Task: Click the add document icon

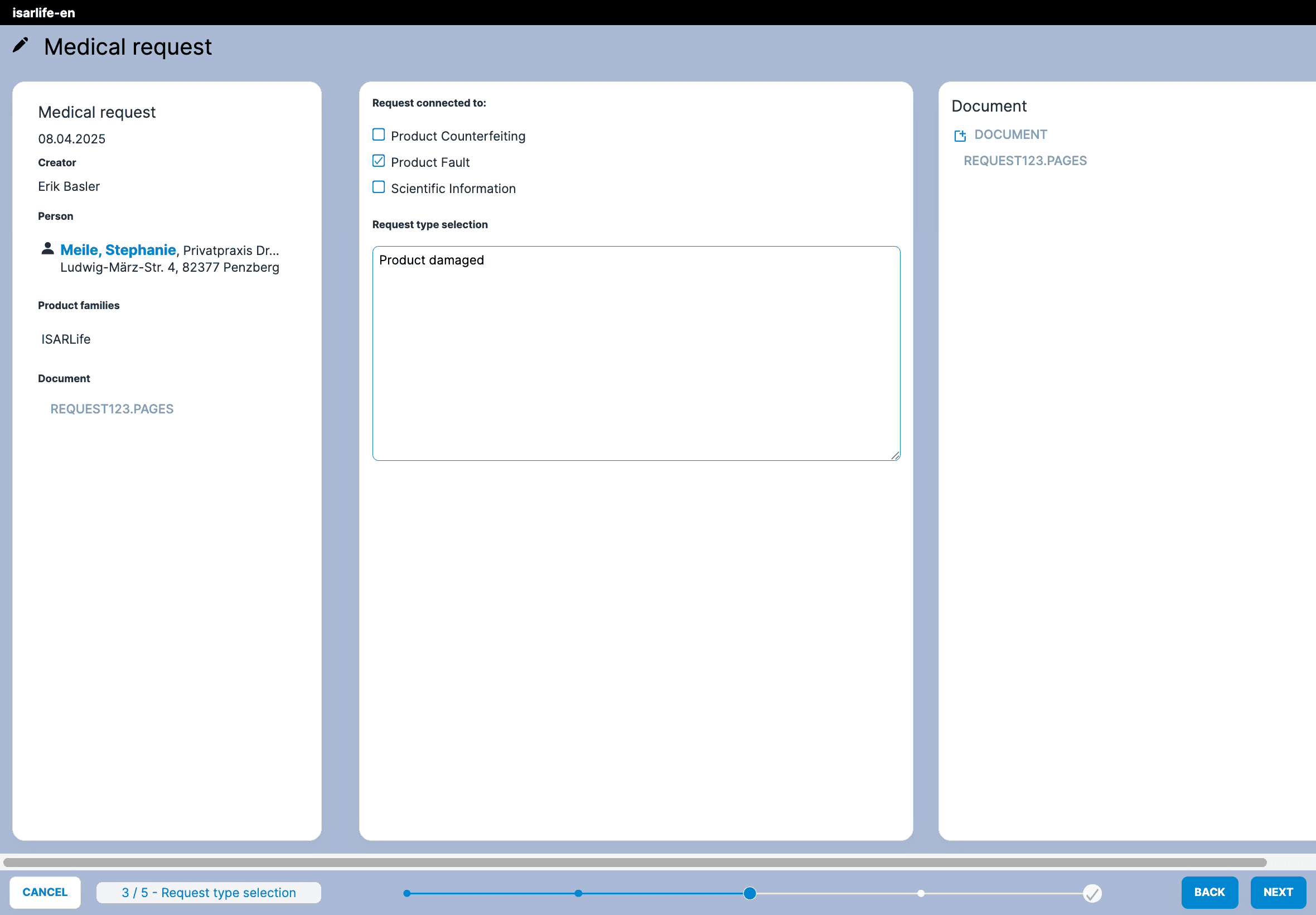Action: pos(960,136)
